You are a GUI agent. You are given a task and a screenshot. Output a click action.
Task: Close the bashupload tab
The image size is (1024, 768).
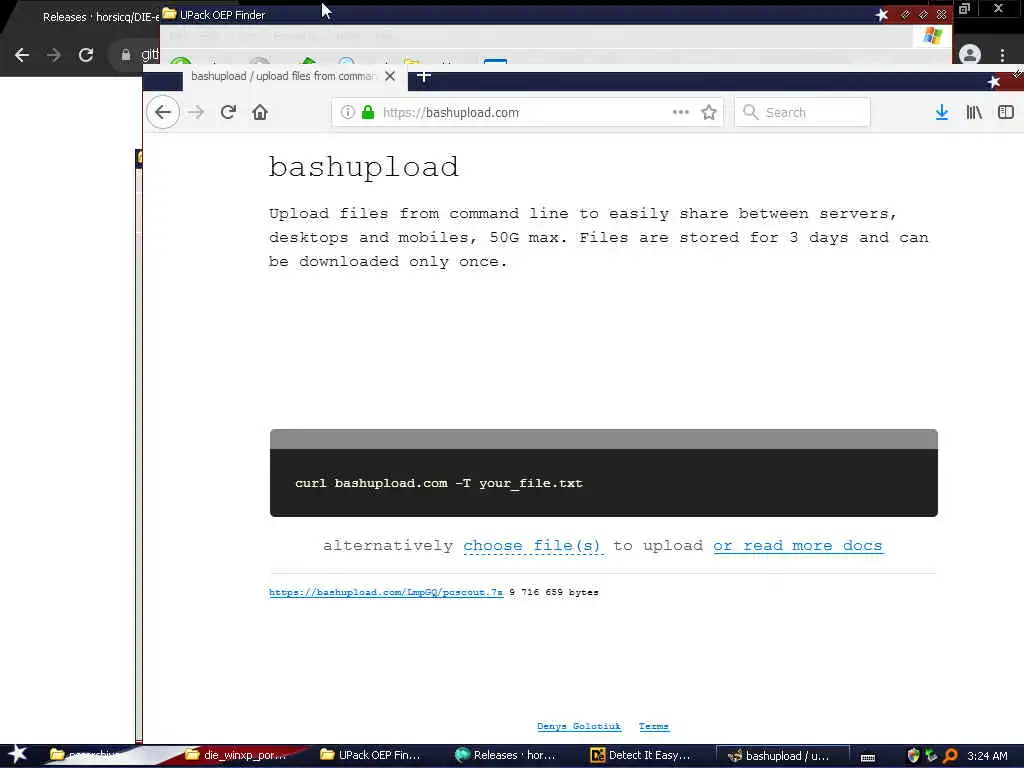tap(390, 76)
